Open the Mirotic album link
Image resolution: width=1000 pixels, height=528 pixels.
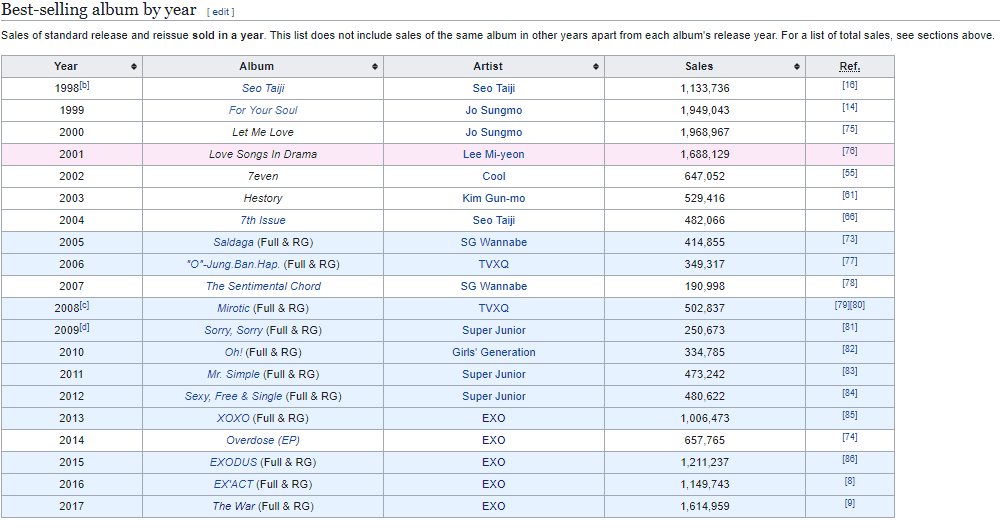pos(233,308)
